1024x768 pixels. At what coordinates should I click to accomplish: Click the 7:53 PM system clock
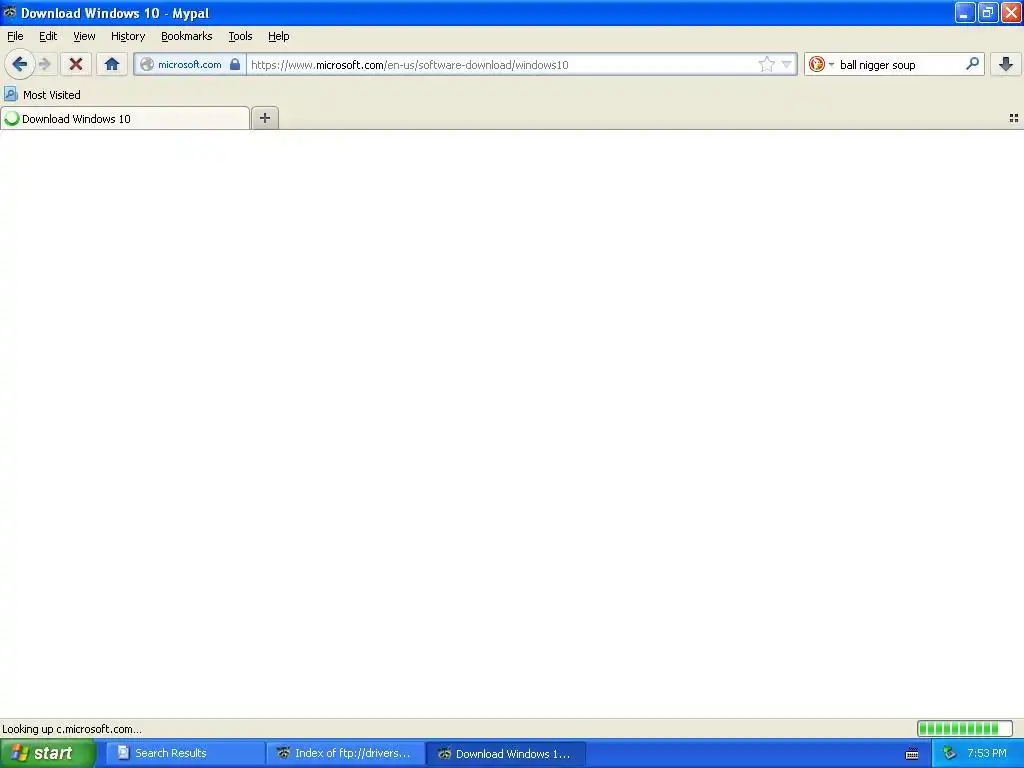pos(987,753)
